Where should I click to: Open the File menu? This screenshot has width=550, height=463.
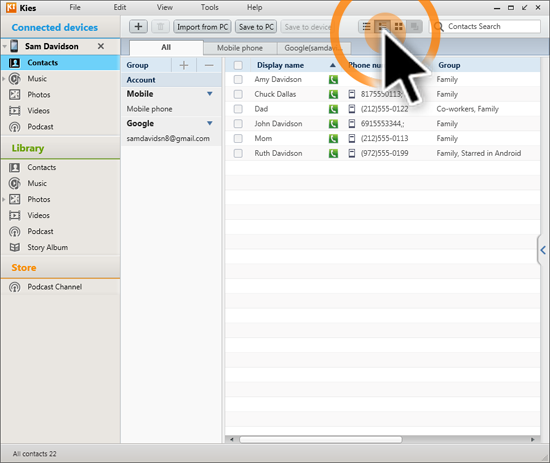point(75,7)
